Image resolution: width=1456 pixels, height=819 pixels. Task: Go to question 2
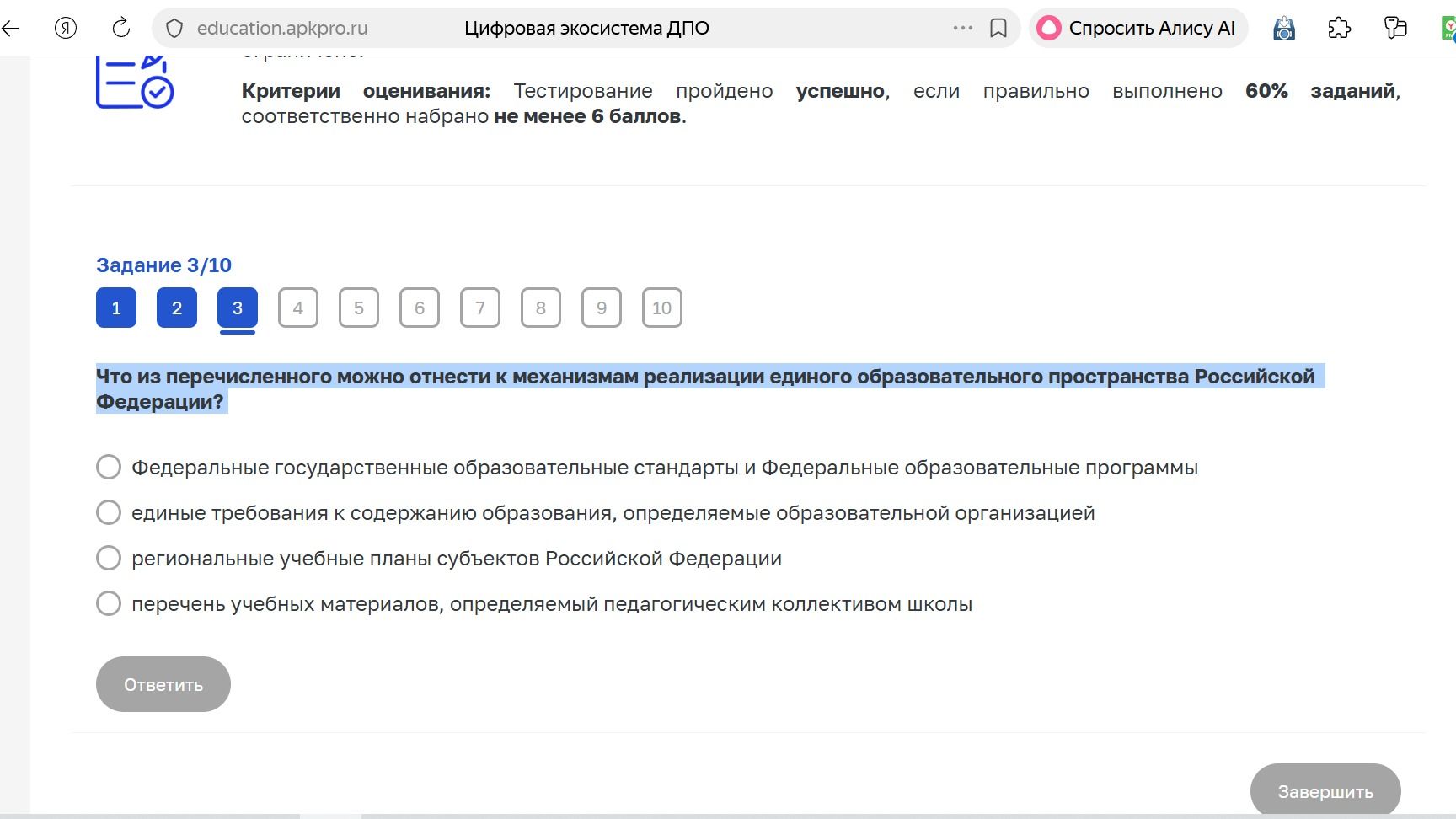pos(177,308)
